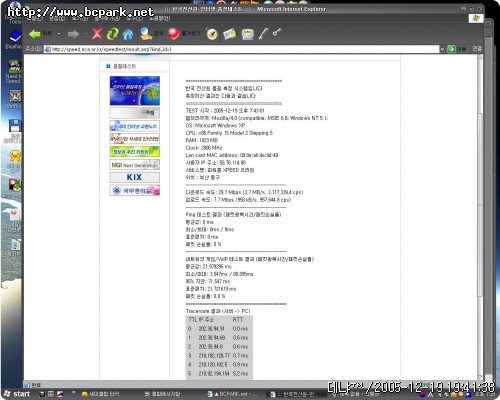500x400 pixels.
Task: Open the blue internet banner link
Action: pos(135,126)
